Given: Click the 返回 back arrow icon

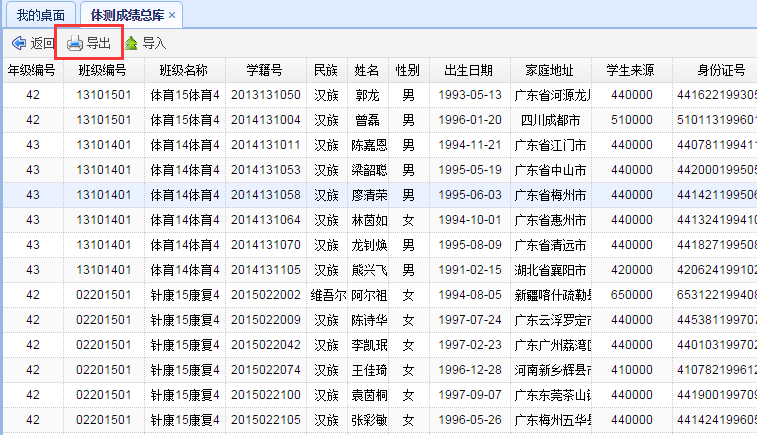Looking at the screenshot, I should tap(18, 43).
